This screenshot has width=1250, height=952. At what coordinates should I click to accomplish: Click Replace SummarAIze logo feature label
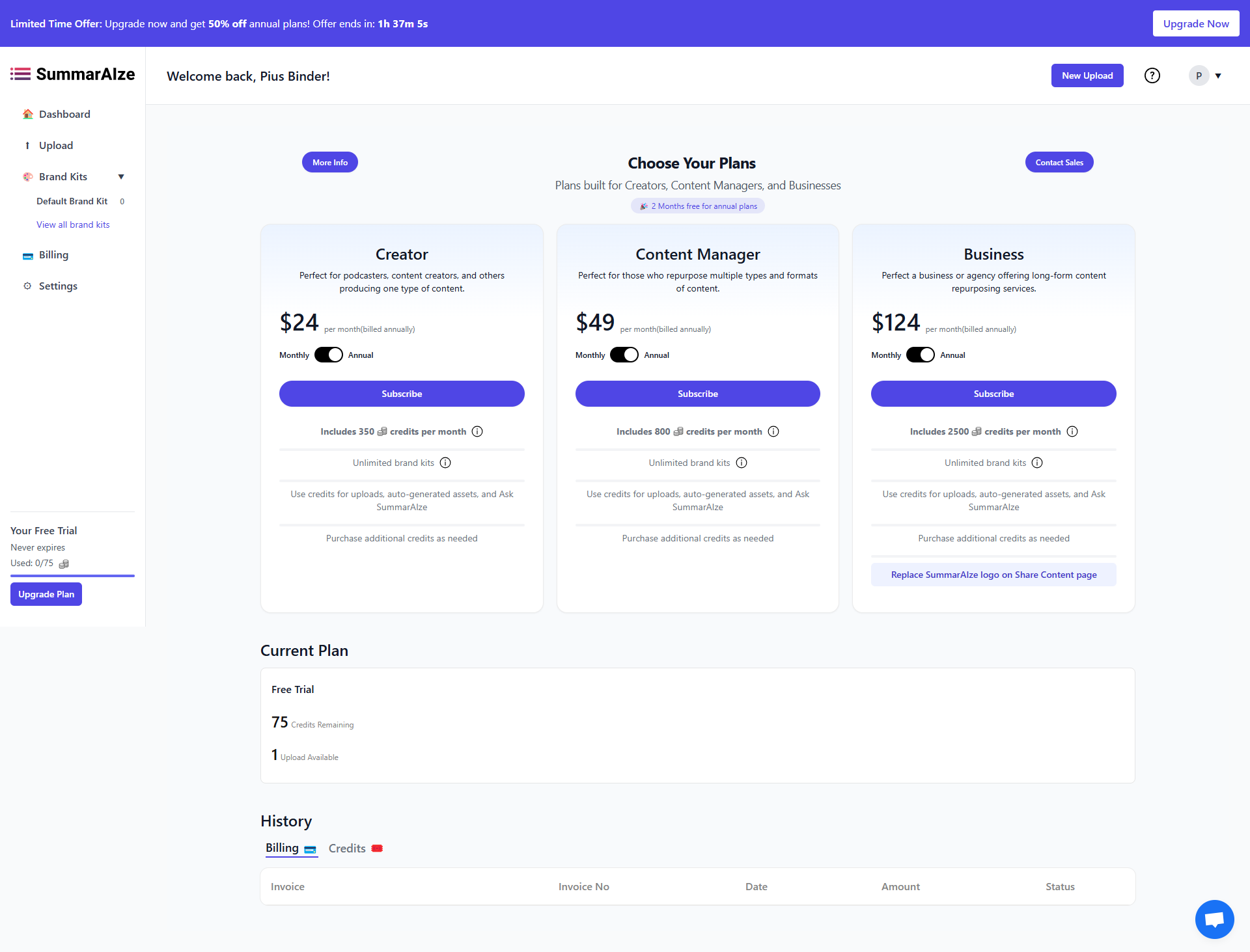point(993,575)
